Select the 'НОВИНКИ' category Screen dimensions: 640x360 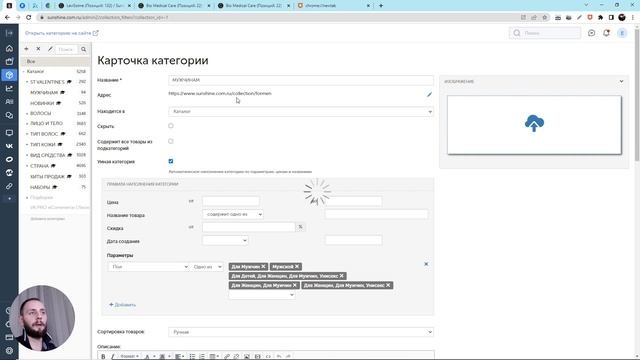click(x=42, y=103)
